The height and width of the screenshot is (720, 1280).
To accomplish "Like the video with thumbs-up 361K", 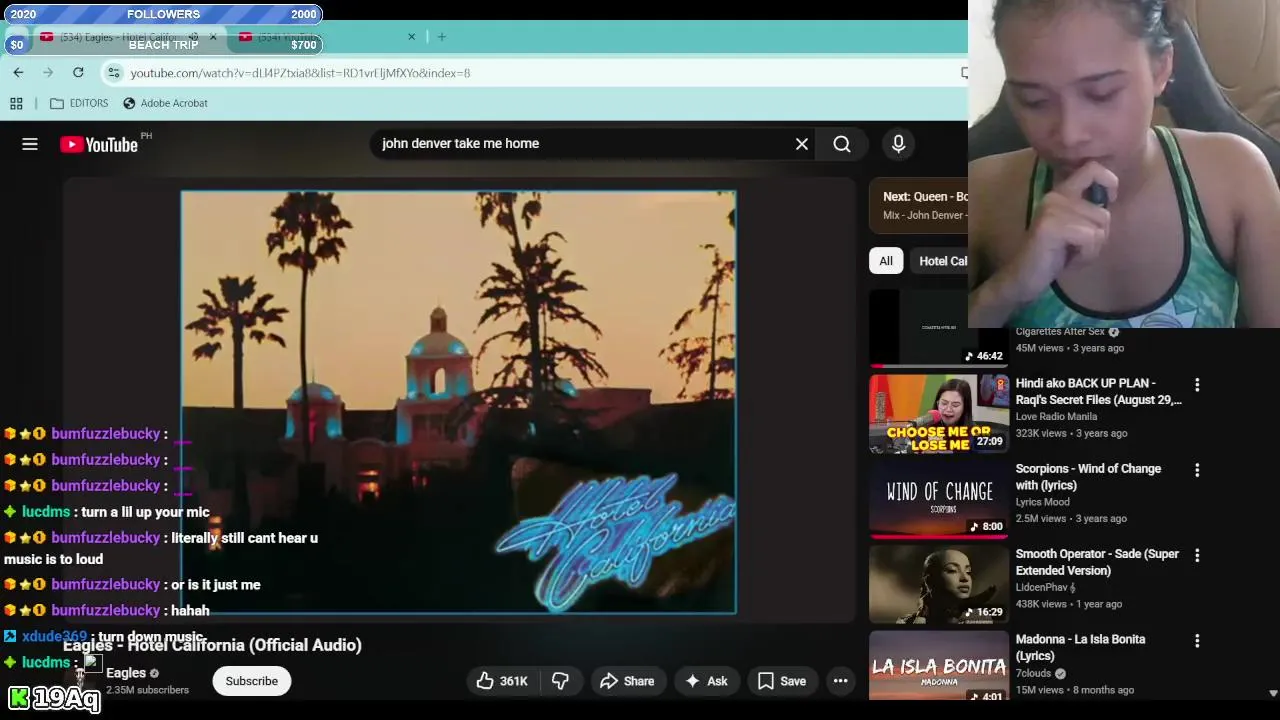I will coord(502,681).
